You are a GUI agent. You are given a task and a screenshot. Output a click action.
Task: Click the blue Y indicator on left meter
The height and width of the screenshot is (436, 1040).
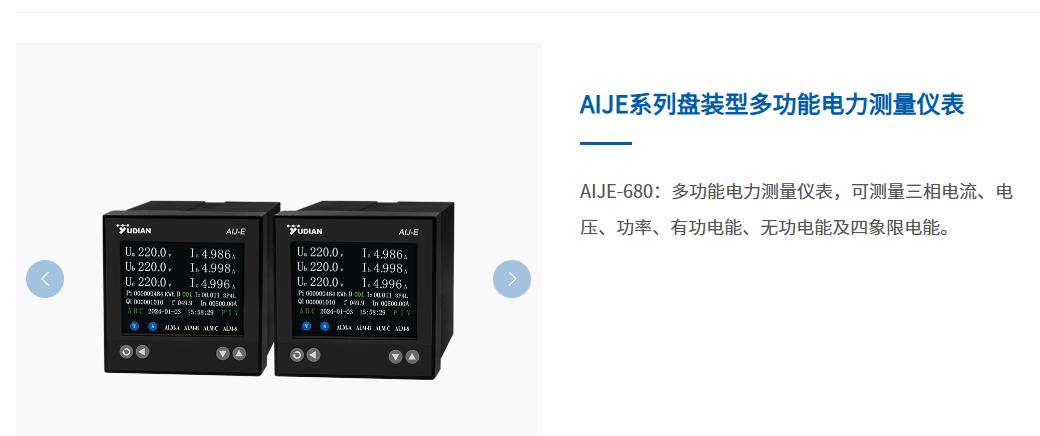135,326
